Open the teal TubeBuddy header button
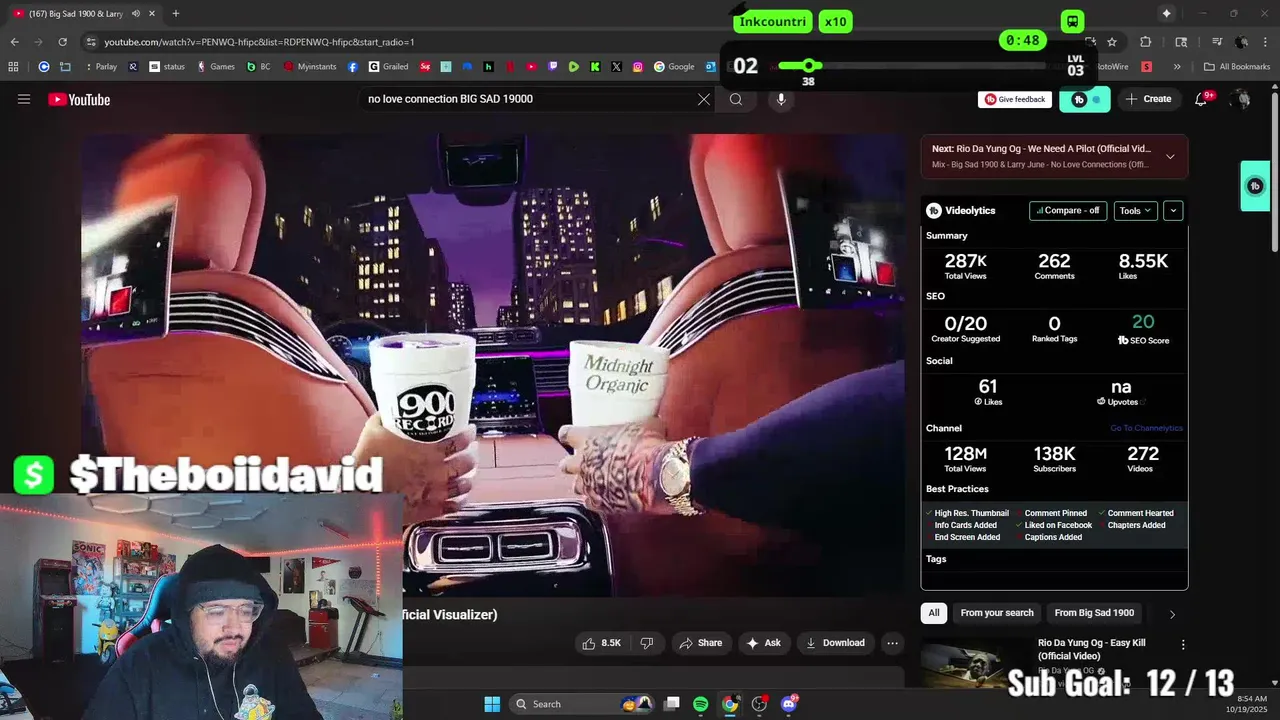Image resolution: width=1280 pixels, height=720 pixels. (1084, 99)
